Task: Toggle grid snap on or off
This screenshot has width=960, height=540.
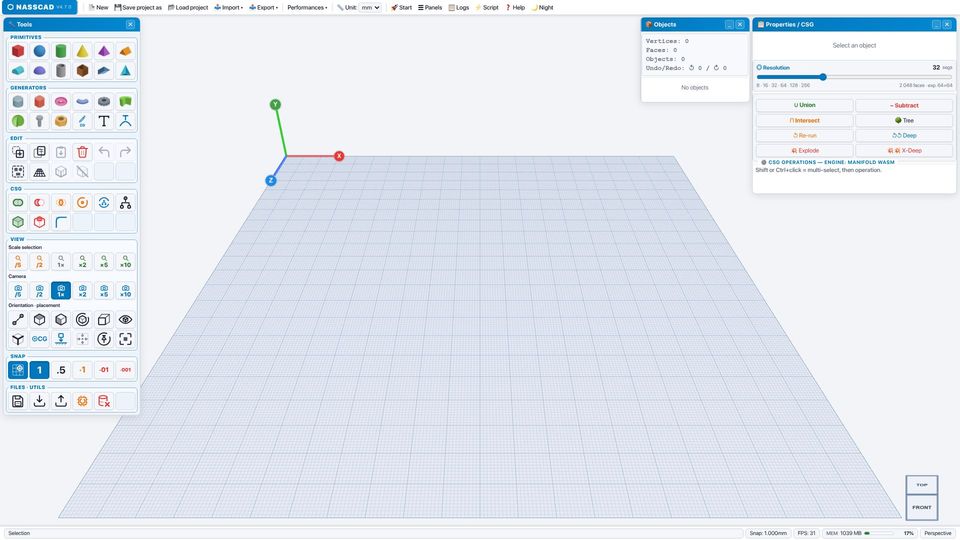Action: click(x=18, y=370)
